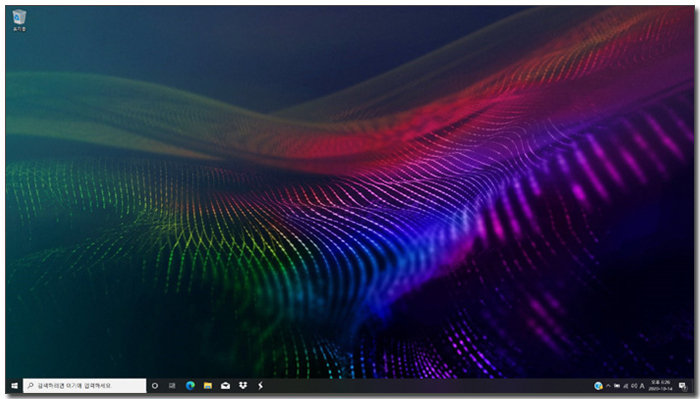Expand the hidden tray icons chevron
Viewport: 700px width, 399px height.
pos(608,386)
